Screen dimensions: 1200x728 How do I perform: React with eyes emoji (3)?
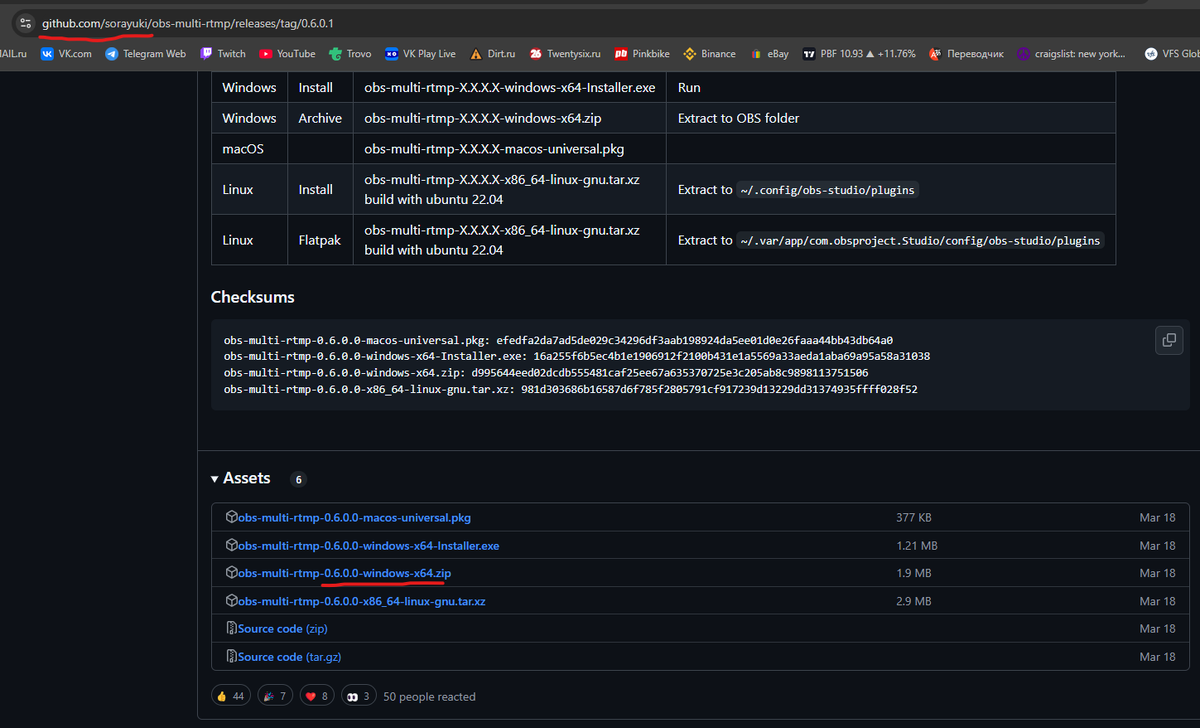tap(359, 696)
